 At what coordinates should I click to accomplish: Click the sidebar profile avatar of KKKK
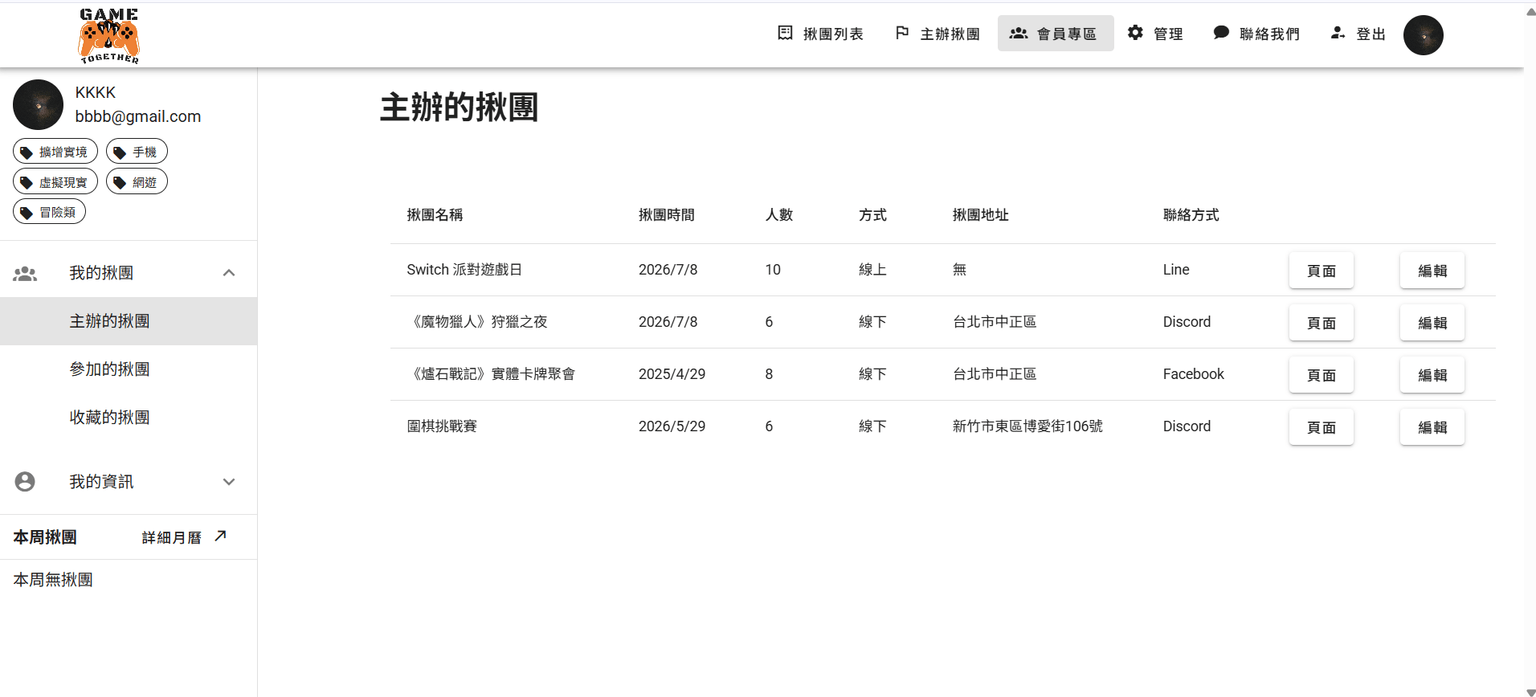(38, 105)
